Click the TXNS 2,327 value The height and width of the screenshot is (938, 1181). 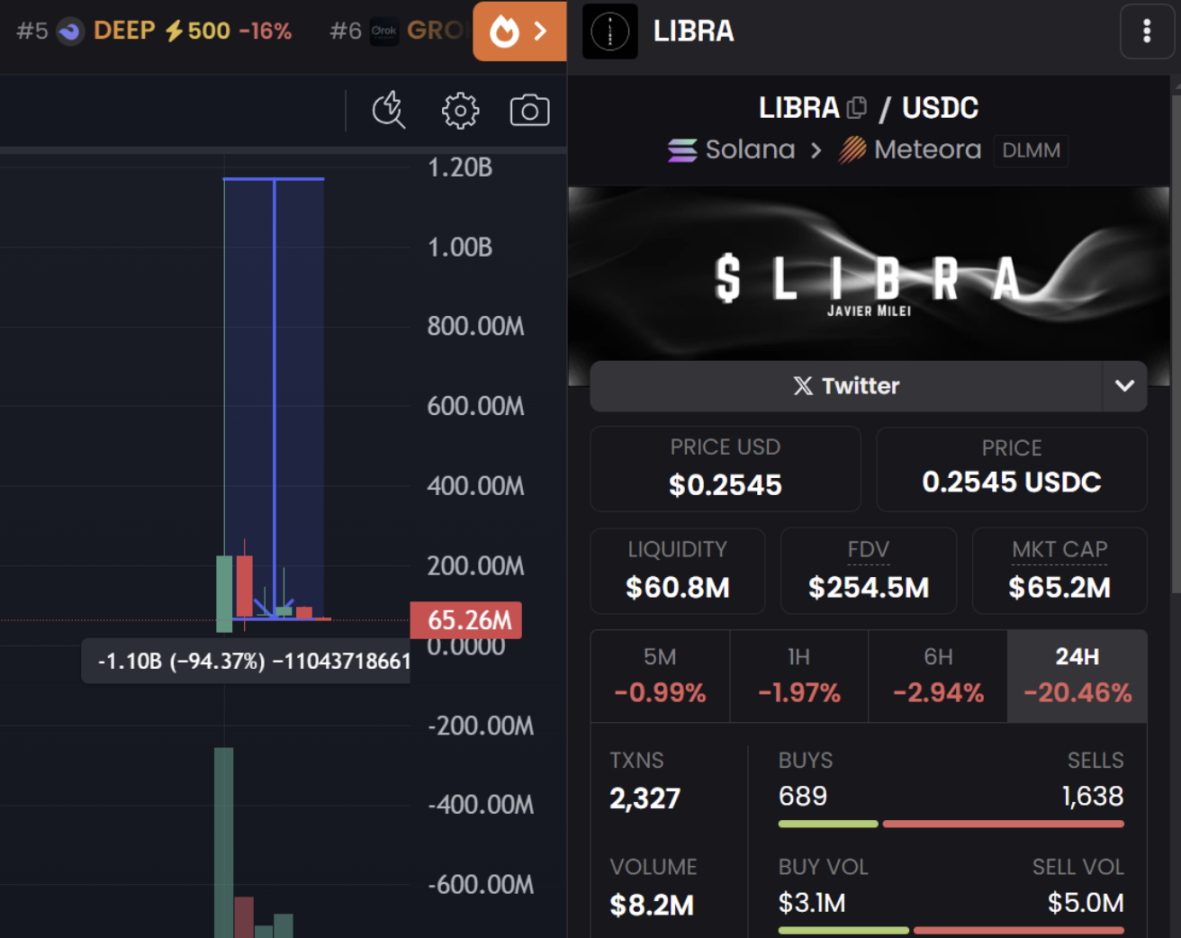[645, 798]
